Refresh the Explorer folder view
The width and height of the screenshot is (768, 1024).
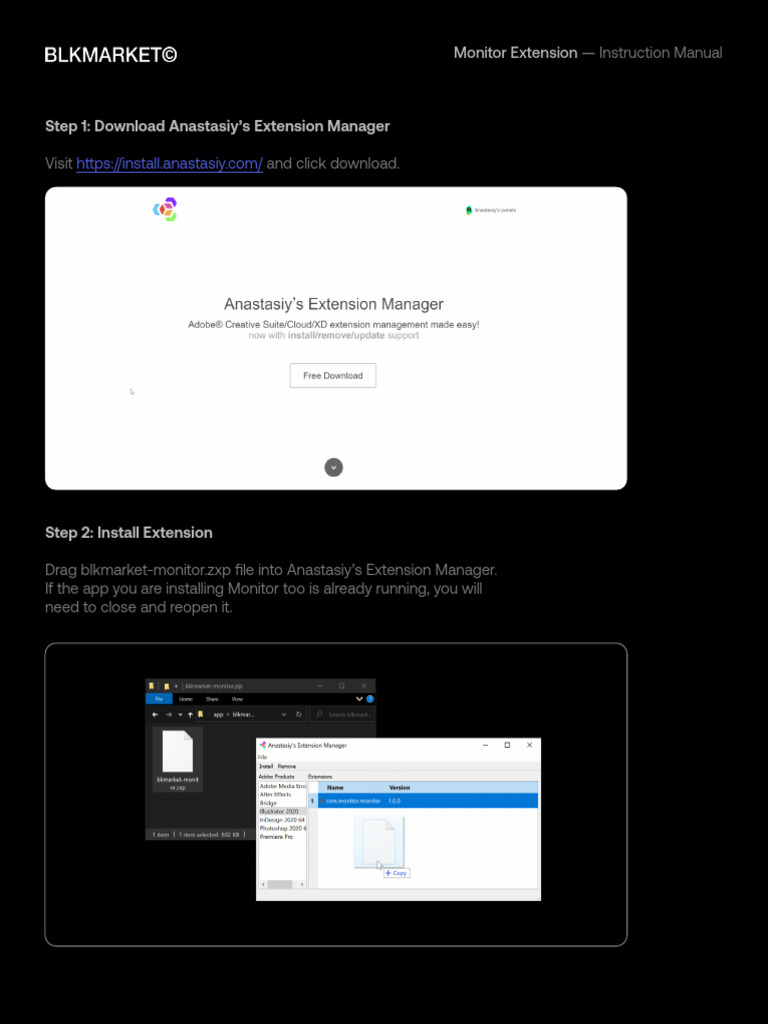(298, 714)
